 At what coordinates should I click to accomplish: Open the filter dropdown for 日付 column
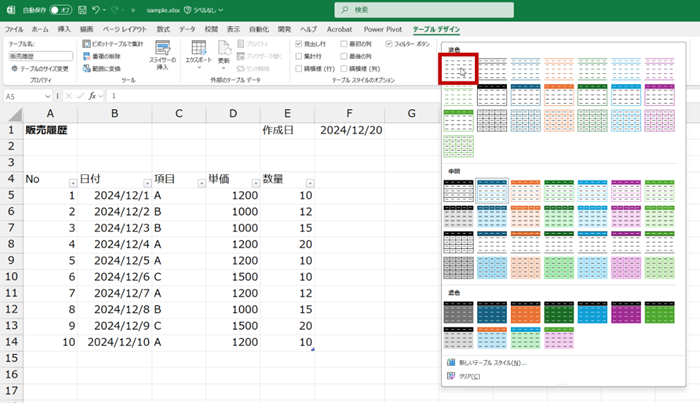[147, 183]
